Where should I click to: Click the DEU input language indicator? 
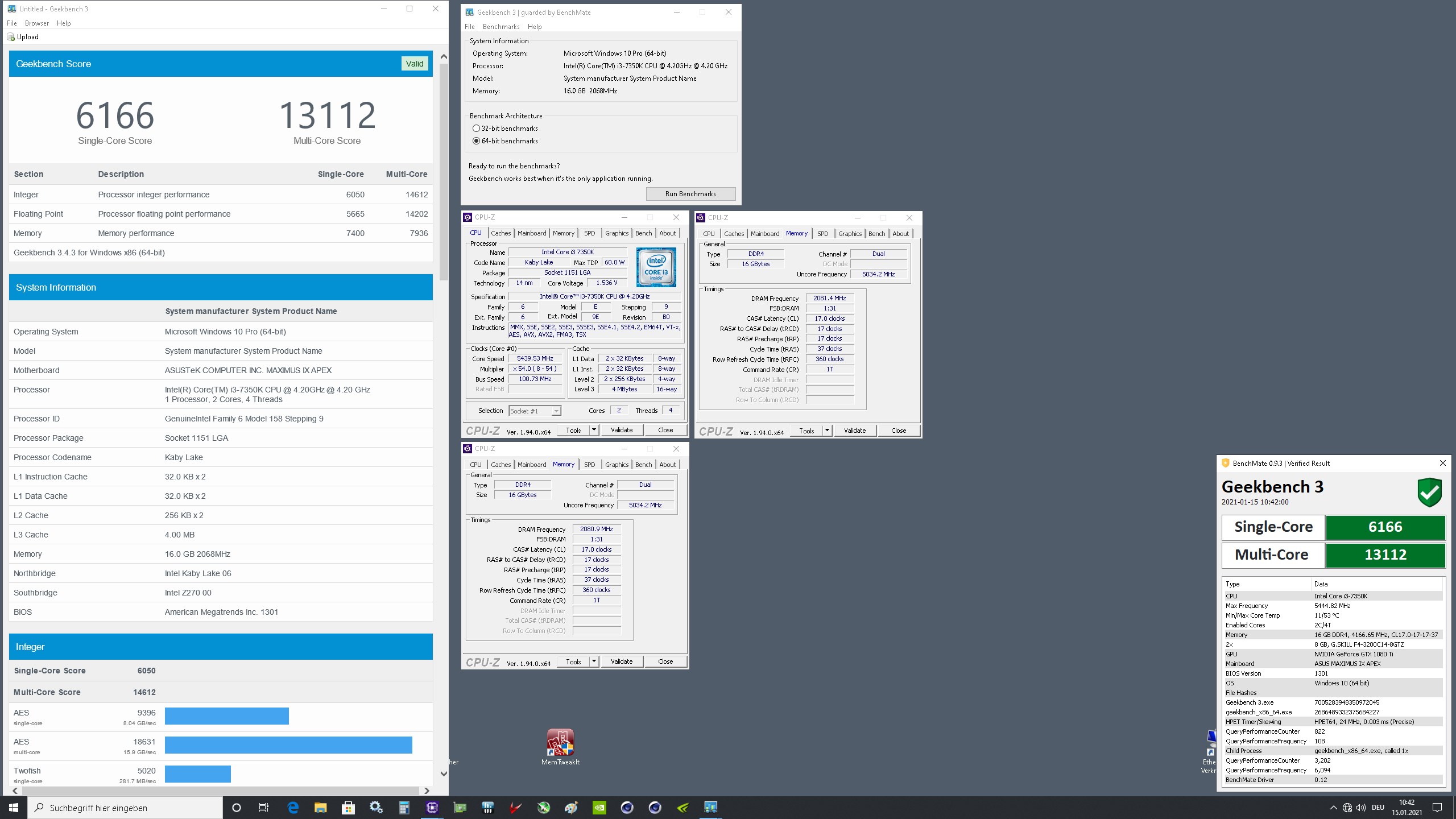(1378, 808)
